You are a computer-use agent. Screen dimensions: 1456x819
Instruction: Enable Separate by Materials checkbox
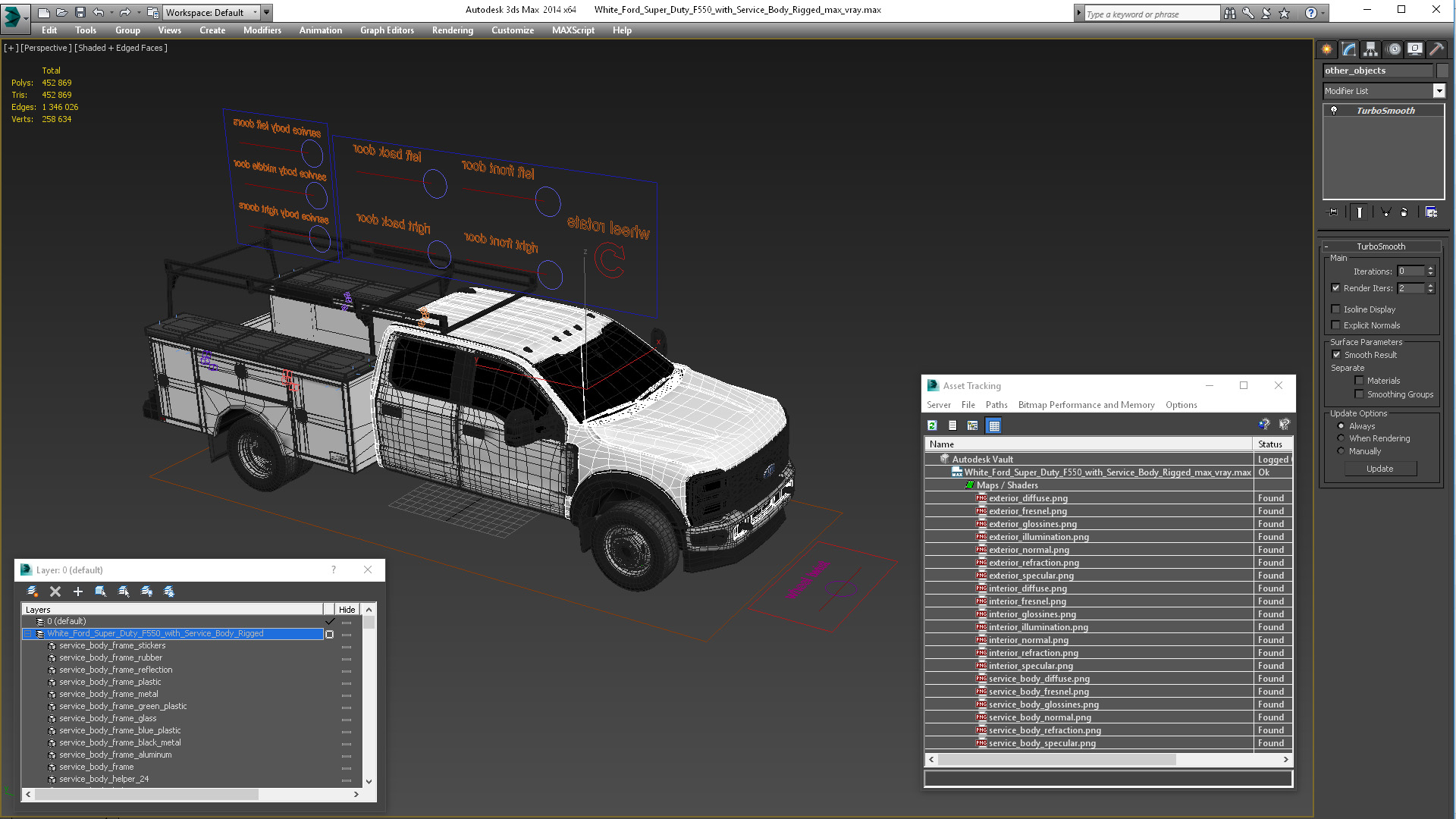click(x=1359, y=381)
